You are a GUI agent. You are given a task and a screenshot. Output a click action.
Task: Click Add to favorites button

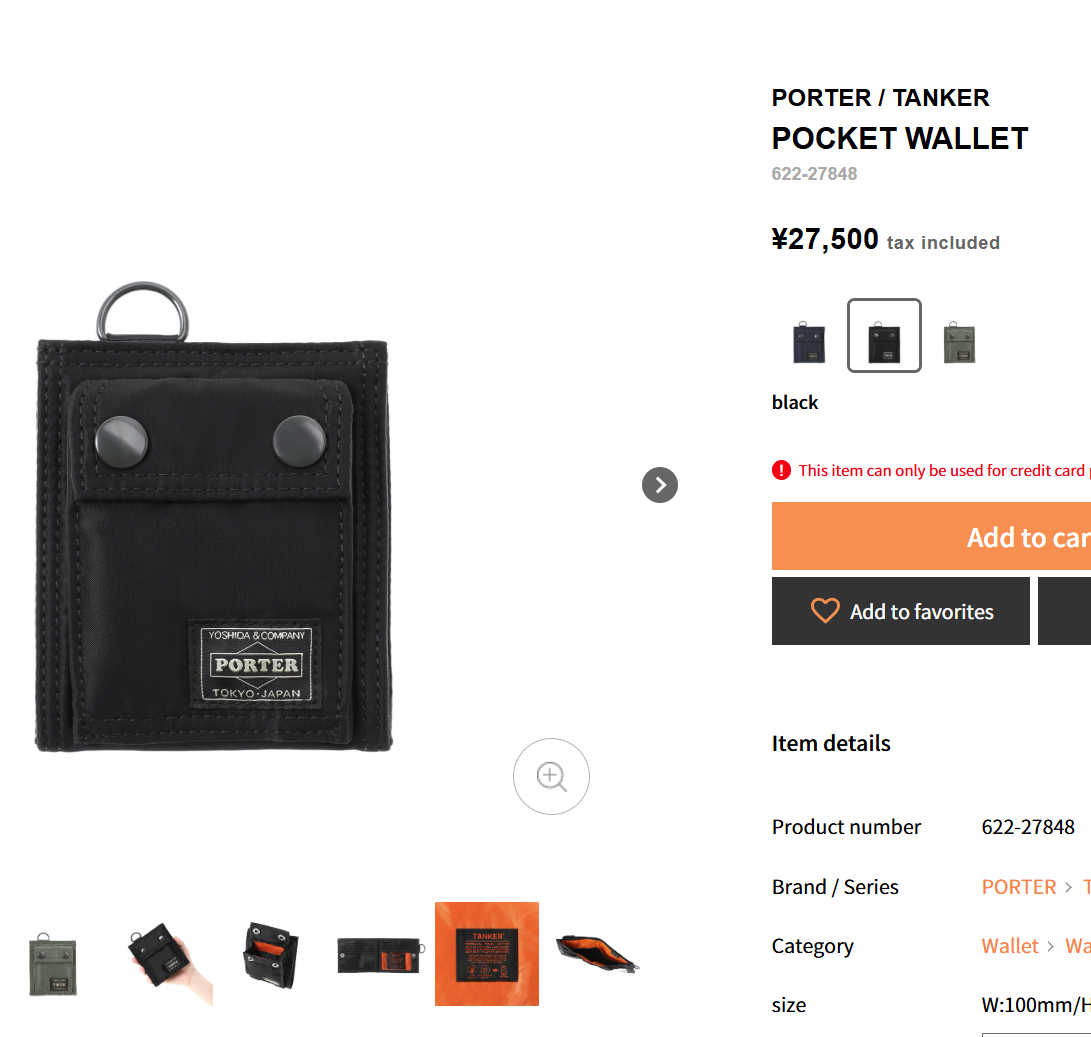tap(900, 611)
